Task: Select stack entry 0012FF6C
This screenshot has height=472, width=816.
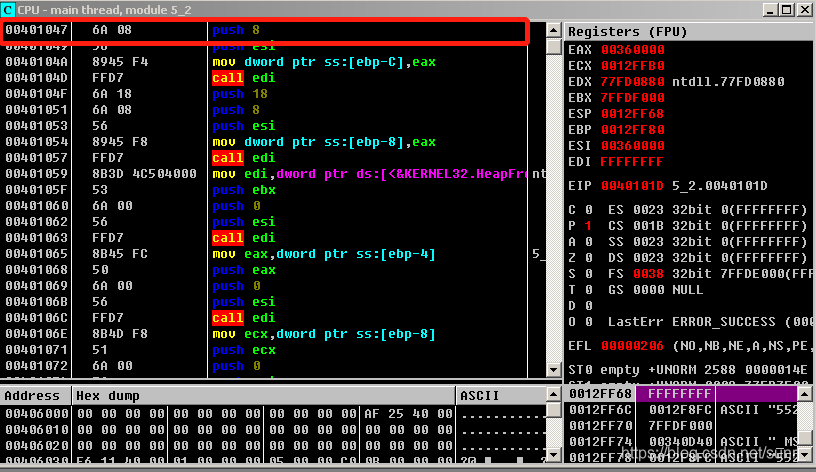Action: tap(682, 410)
